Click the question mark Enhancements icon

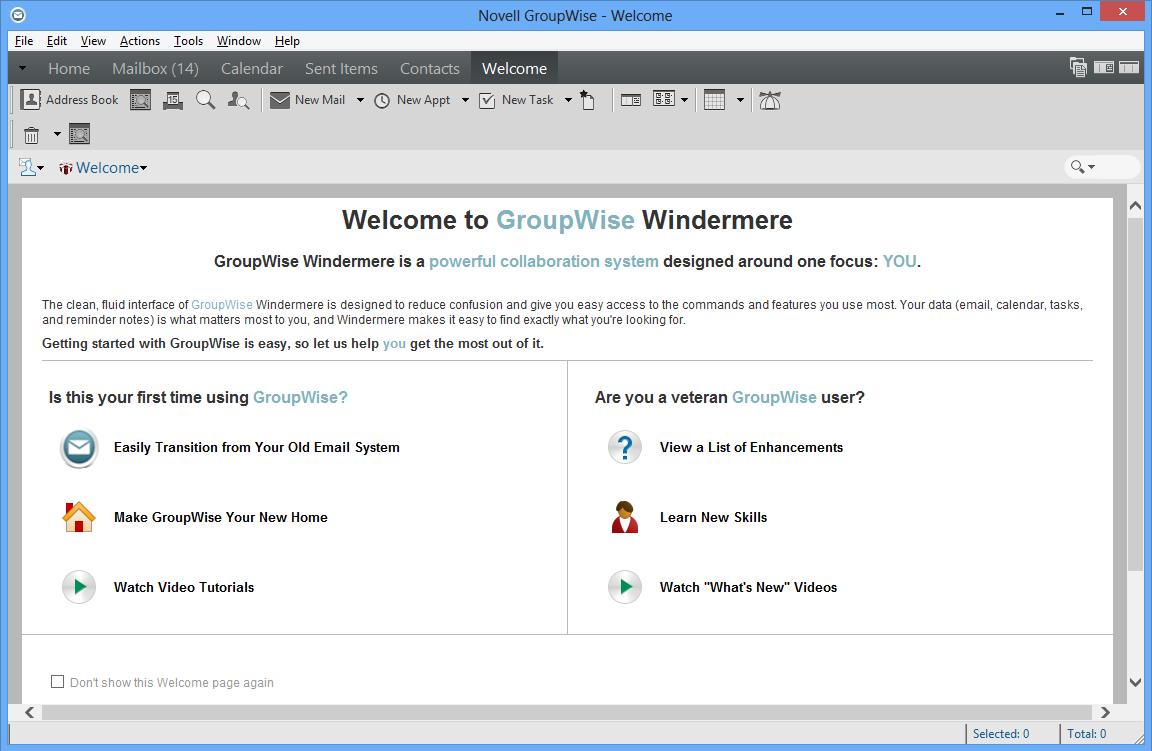625,448
